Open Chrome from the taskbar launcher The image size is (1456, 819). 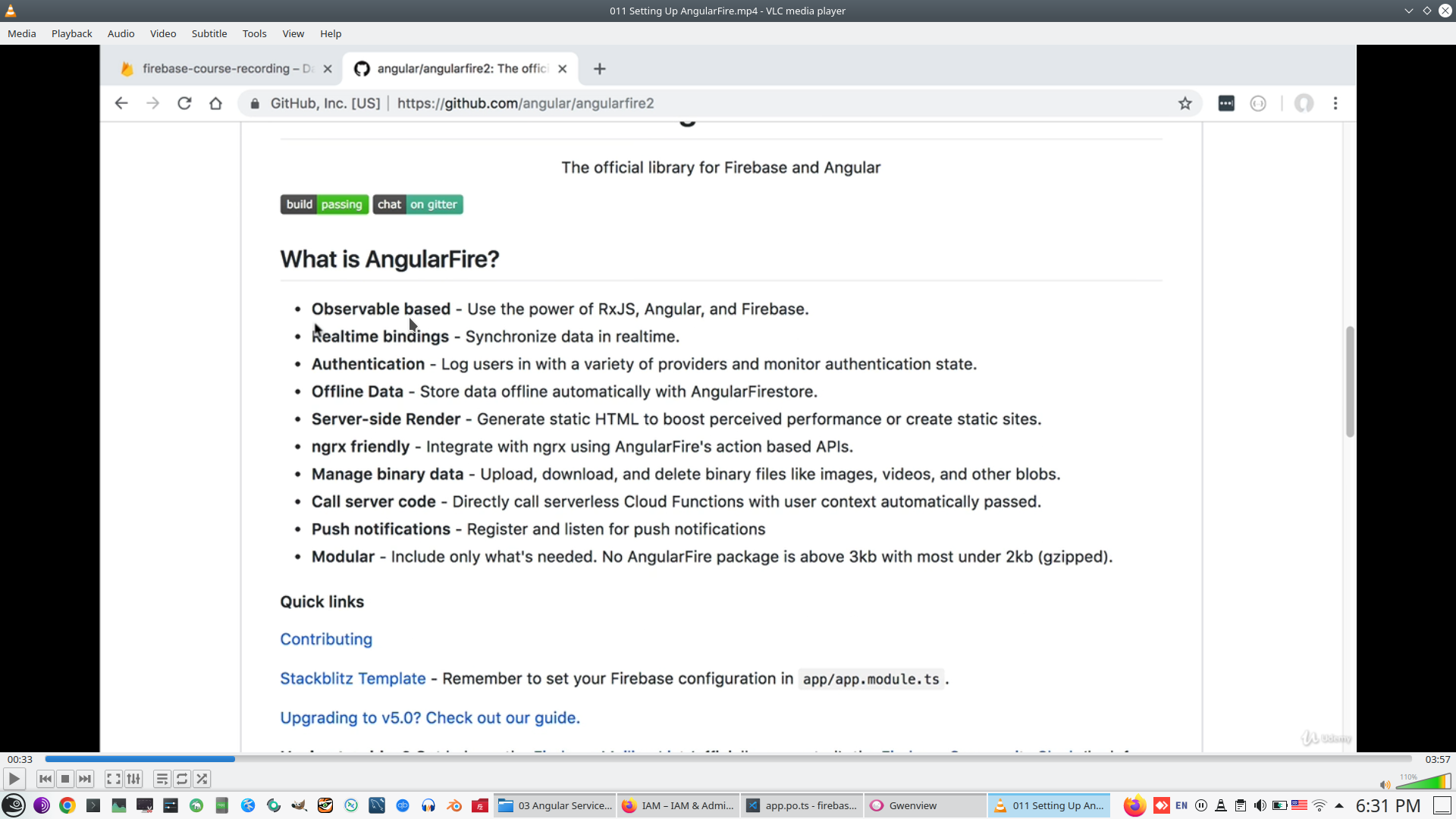pos(67,805)
